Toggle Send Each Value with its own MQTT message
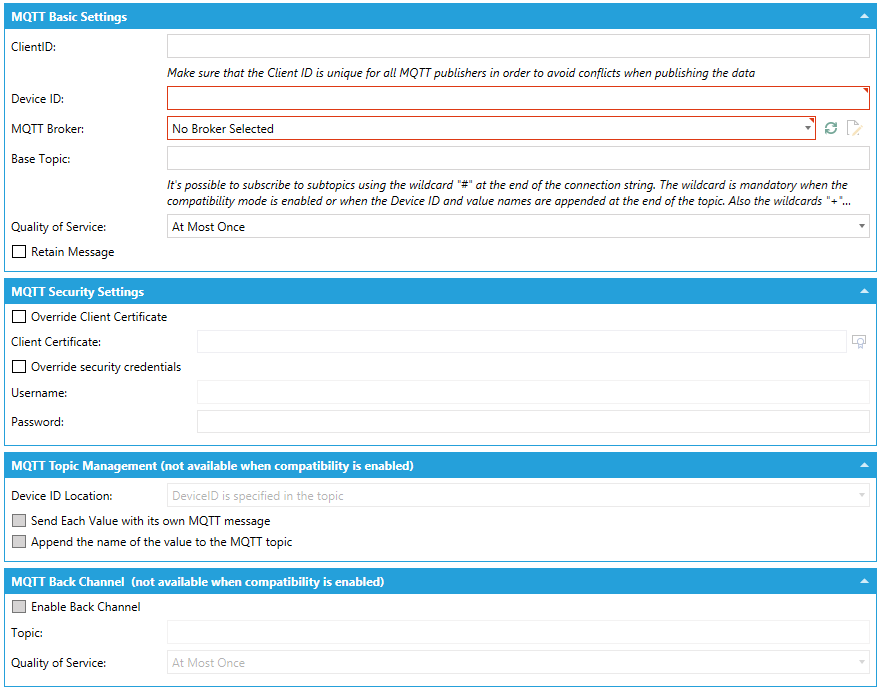Image resolution: width=883 pixels, height=691 pixels. [x=19, y=521]
